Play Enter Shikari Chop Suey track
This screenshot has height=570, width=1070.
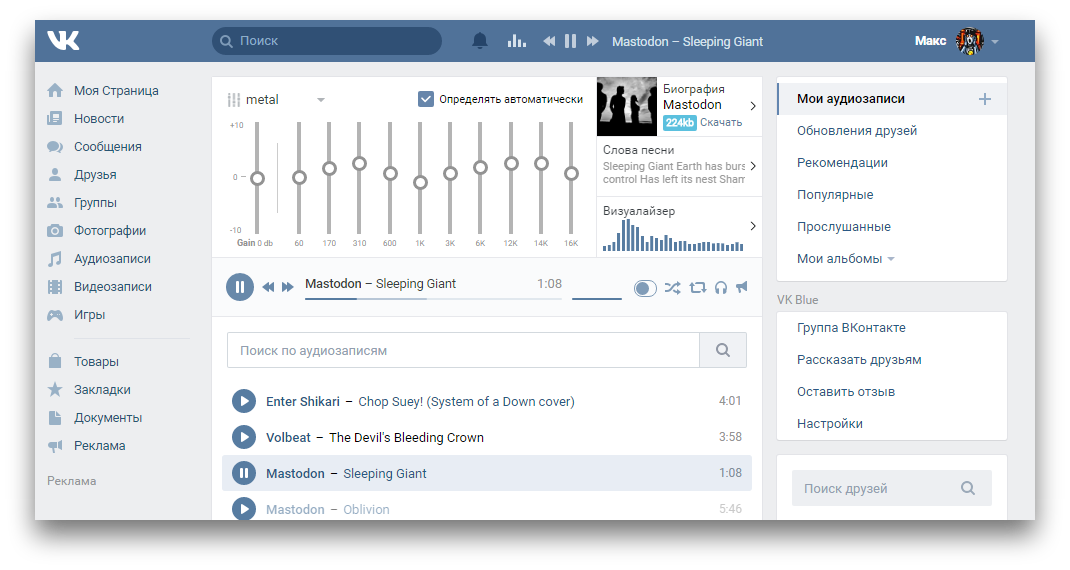pos(244,401)
